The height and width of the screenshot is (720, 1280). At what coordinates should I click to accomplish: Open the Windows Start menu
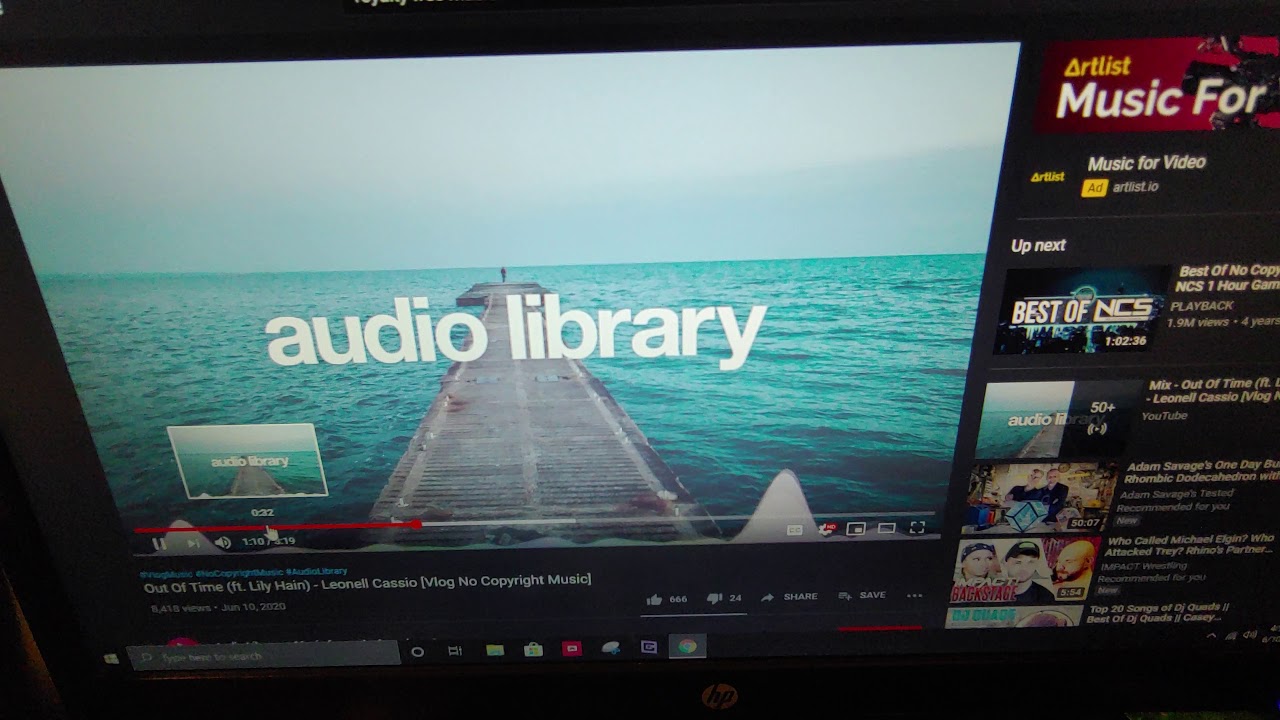tap(110, 659)
